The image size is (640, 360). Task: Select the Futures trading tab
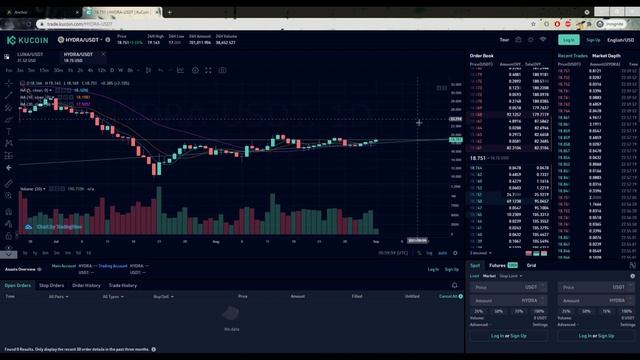[x=497, y=265]
